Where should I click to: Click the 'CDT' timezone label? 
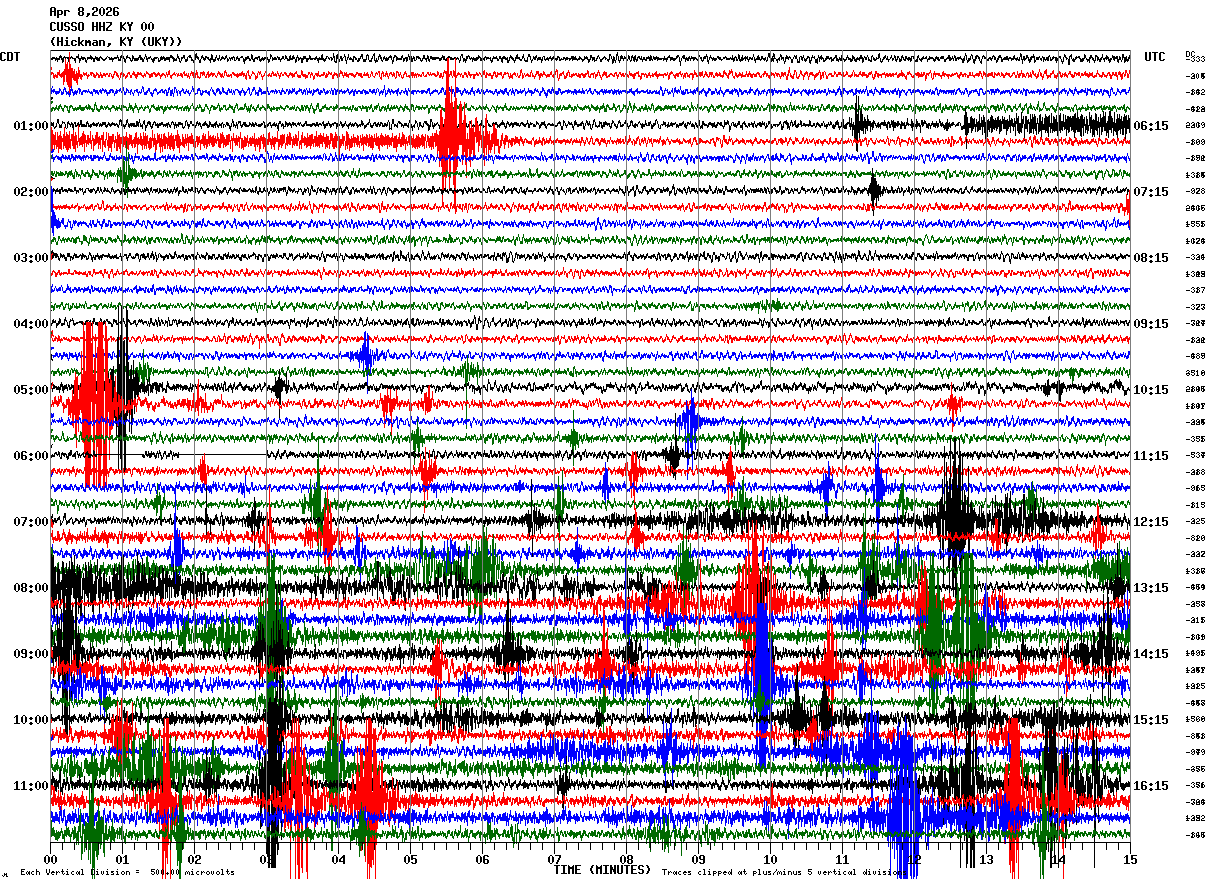click(10, 57)
